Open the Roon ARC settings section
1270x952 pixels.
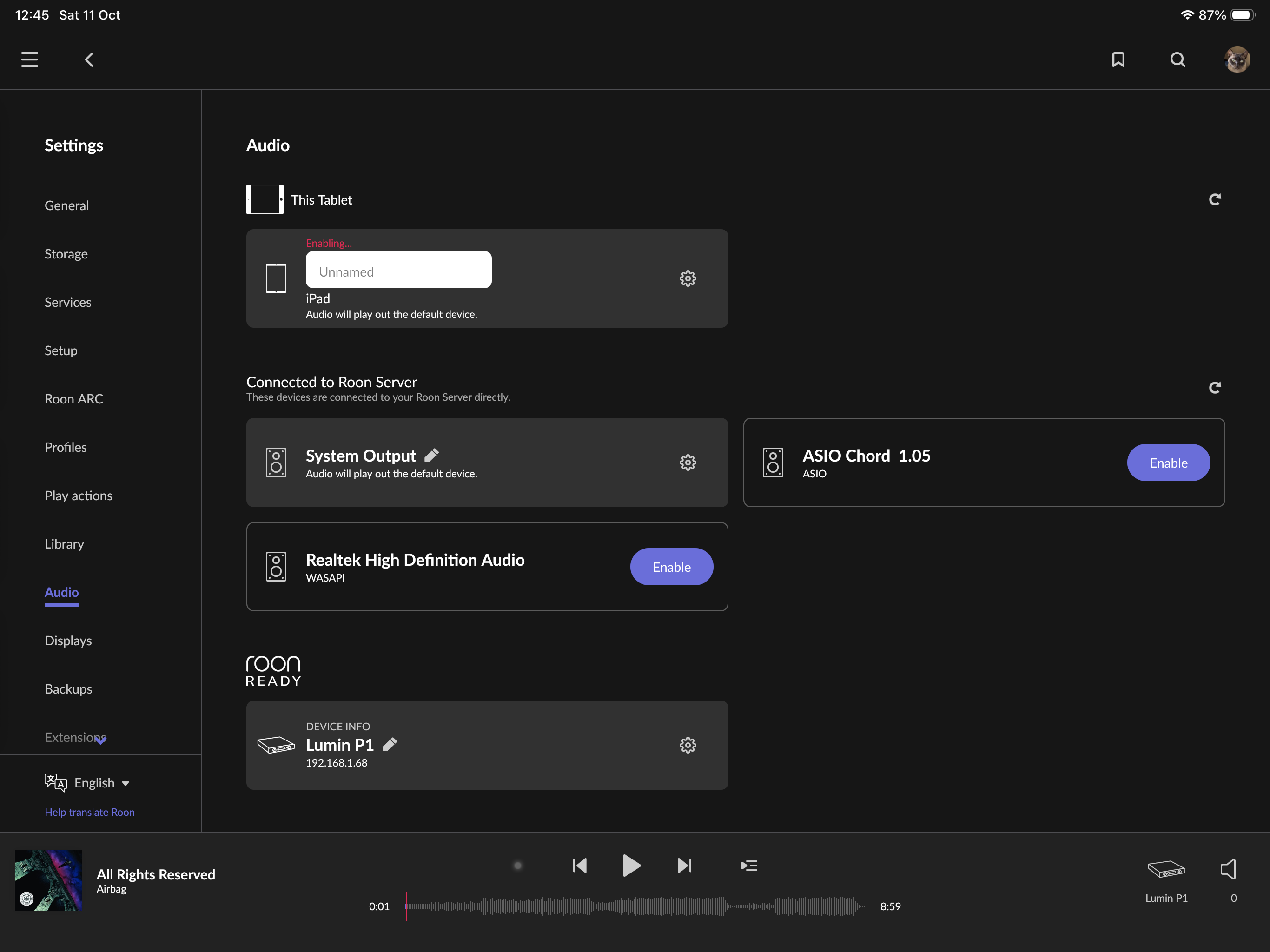73,399
